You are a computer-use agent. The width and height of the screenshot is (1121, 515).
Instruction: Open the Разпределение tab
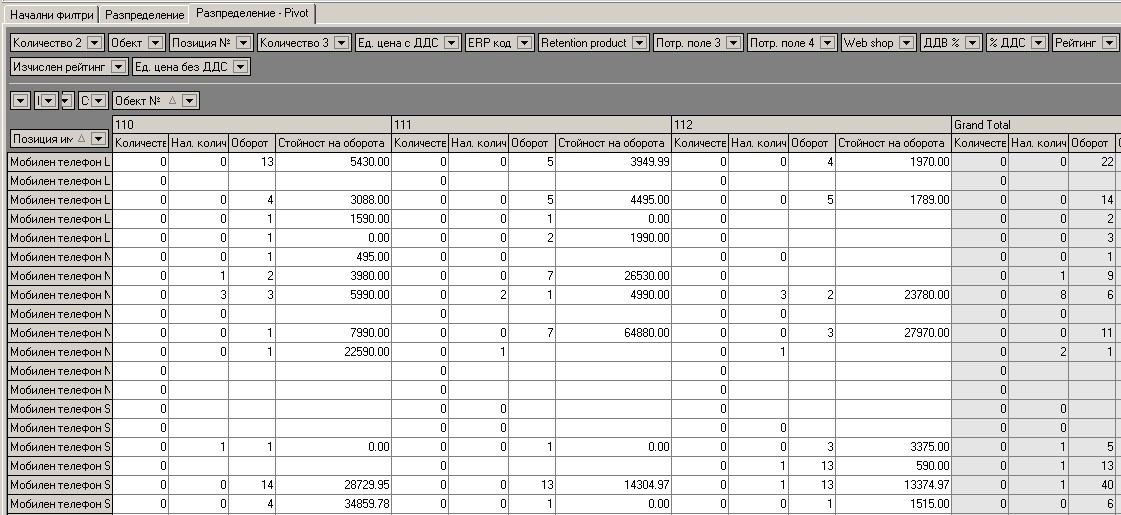(x=144, y=14)
